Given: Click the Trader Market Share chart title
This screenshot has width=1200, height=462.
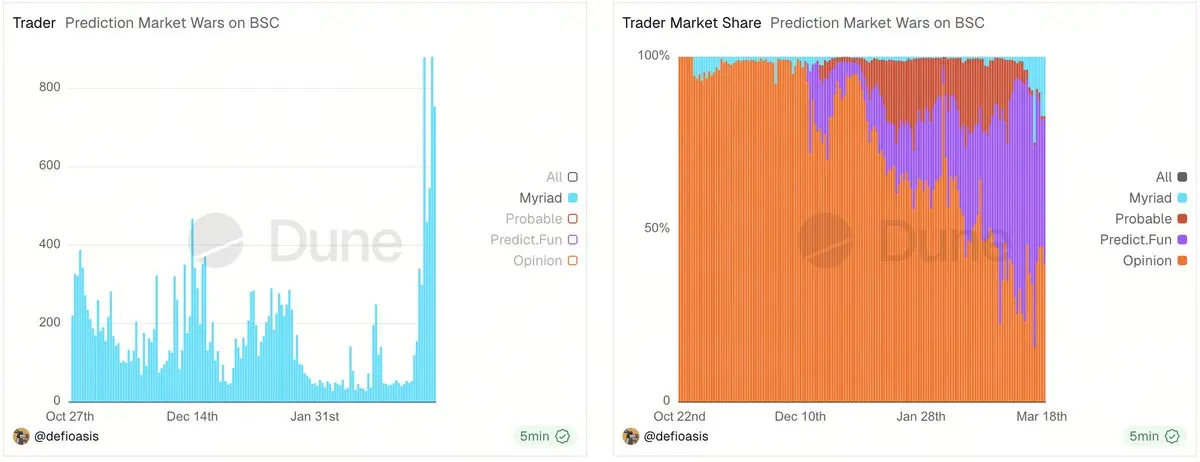Looking at the screenshot, I should [691, 22].
